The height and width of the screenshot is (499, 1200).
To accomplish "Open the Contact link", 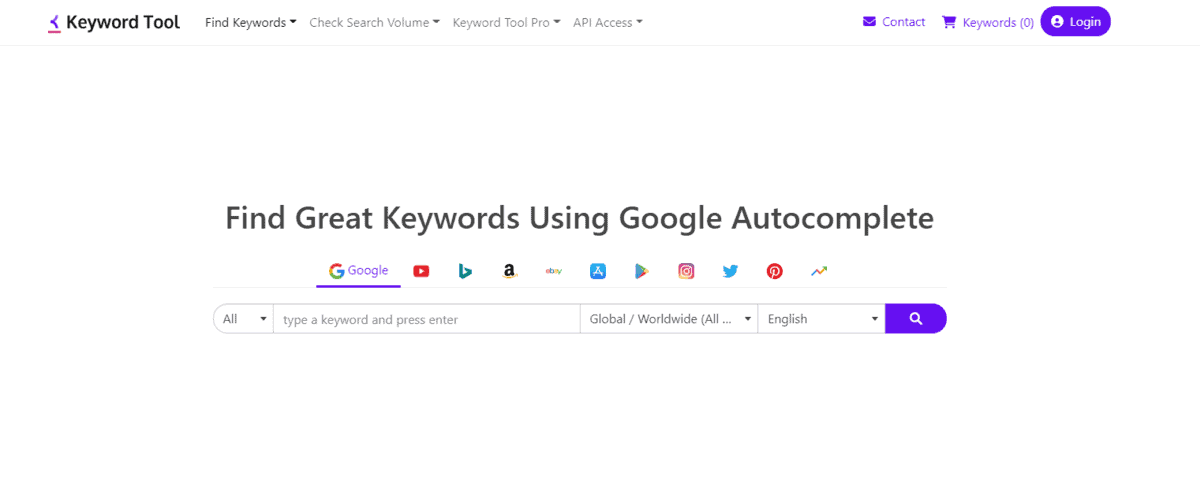I will 894,22.
